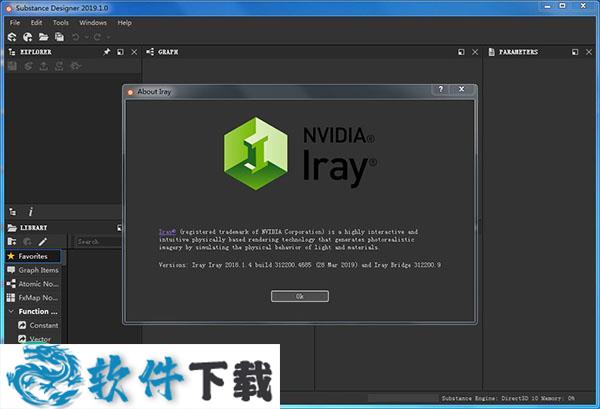Screen dimensions: 600x409
Task: Click the Library edit pencil icon
Action: (42, 242)
